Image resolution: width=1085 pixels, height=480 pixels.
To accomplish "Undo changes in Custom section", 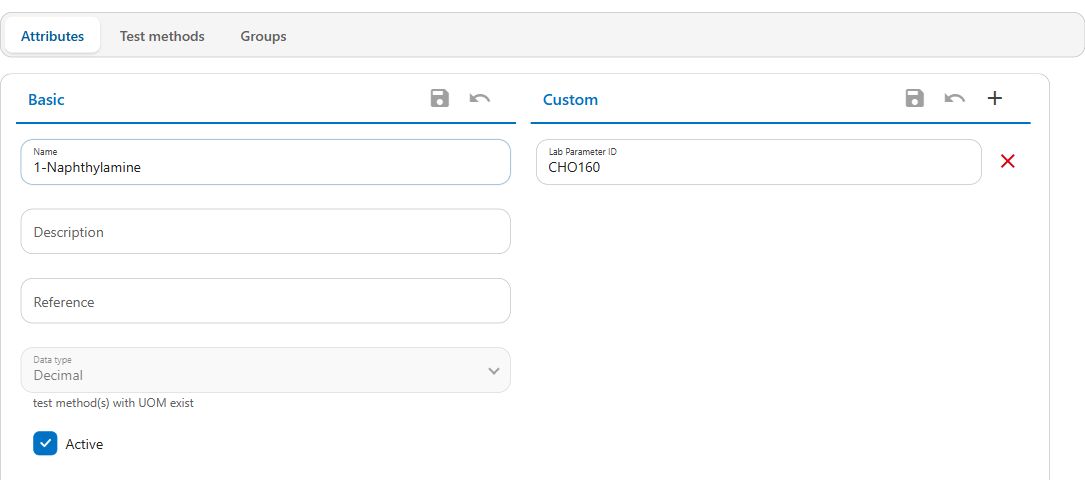I will (955, 98).
